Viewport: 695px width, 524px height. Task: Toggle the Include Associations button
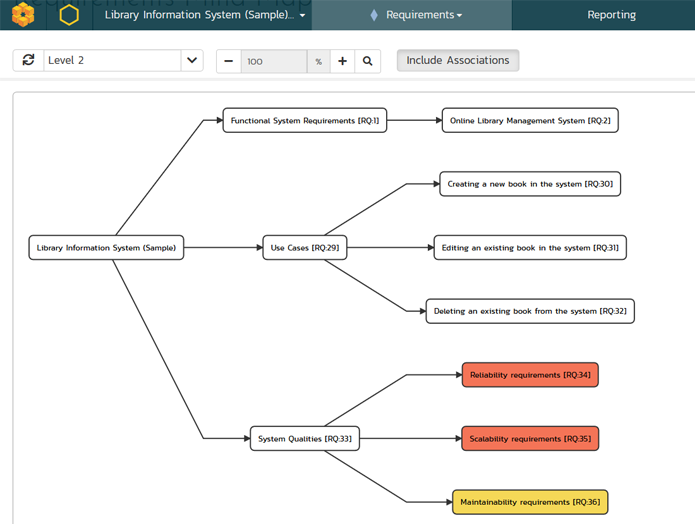pos(458,61)
